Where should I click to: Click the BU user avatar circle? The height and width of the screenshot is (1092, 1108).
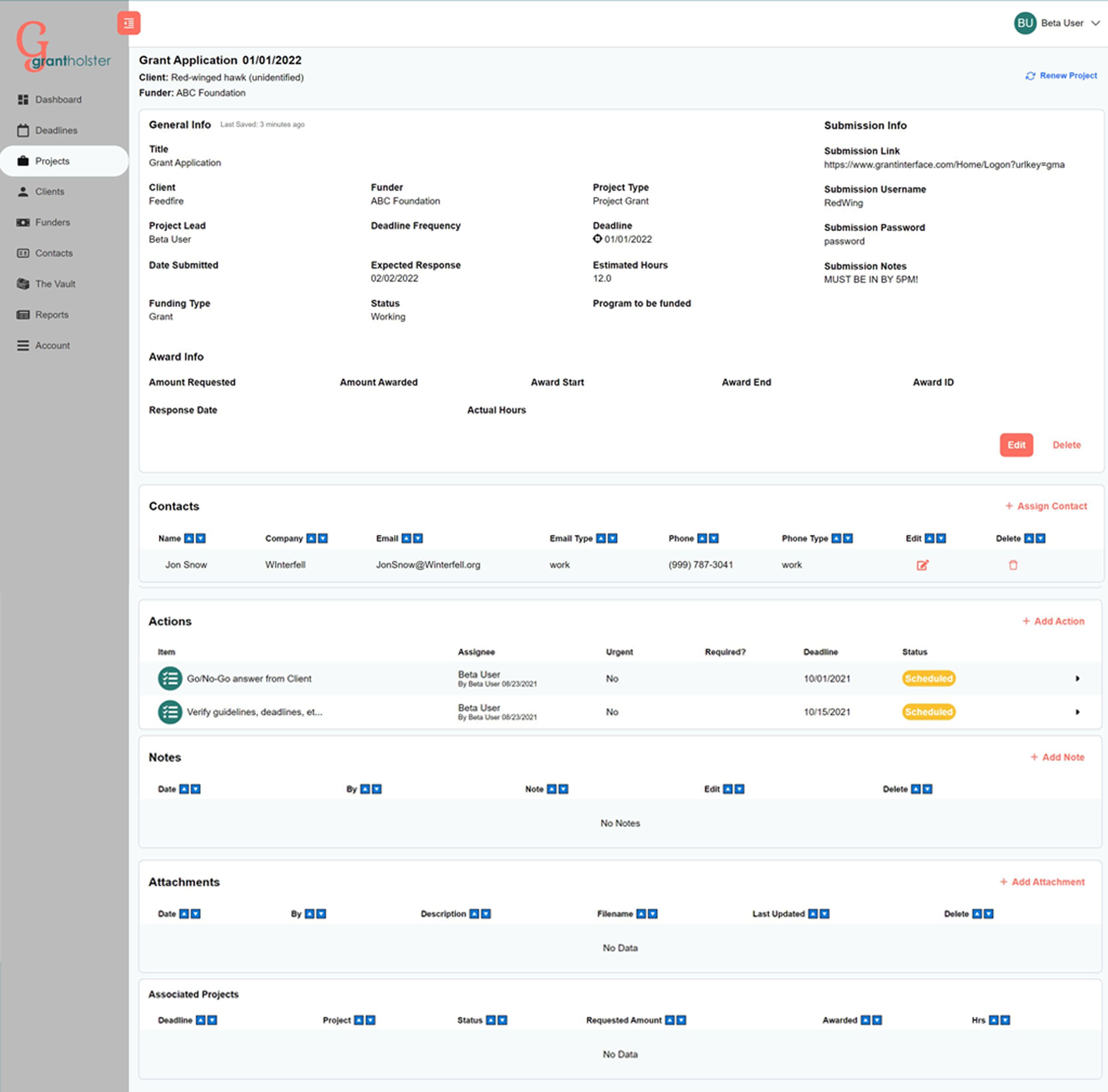pos(1025,23)
